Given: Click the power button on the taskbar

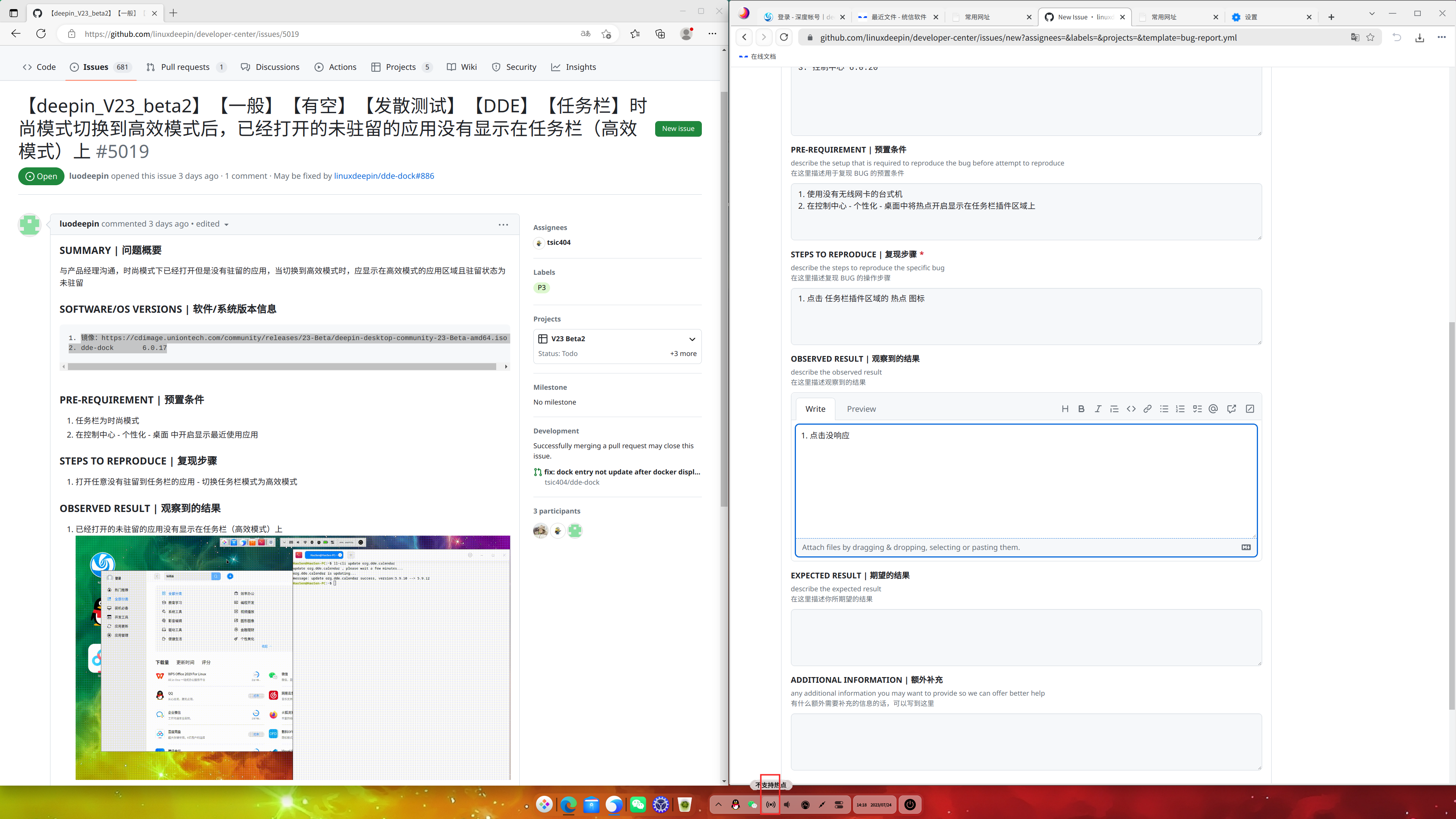Looking at the screenshot, I should (909, 804).
